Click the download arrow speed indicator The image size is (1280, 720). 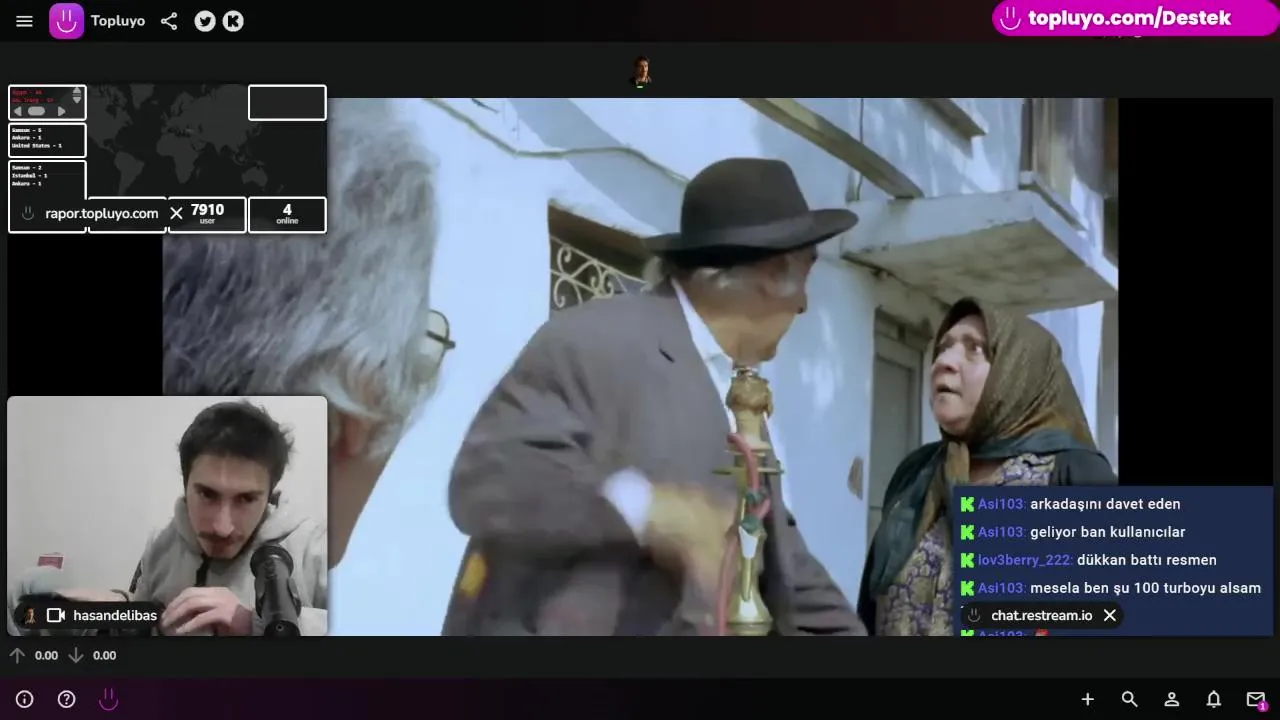click(x=76, y=655)
